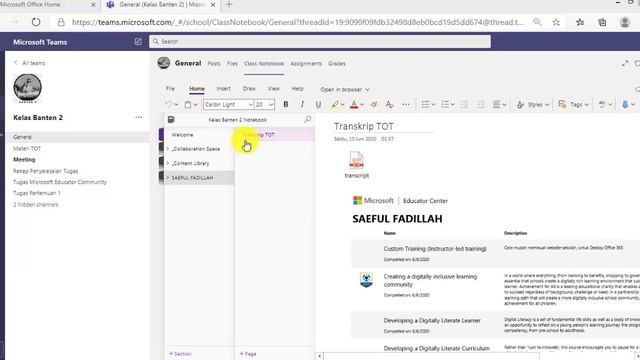Click the bulleted list icon
This screenshot has height=360, width=640.
[x=425, y=104]
